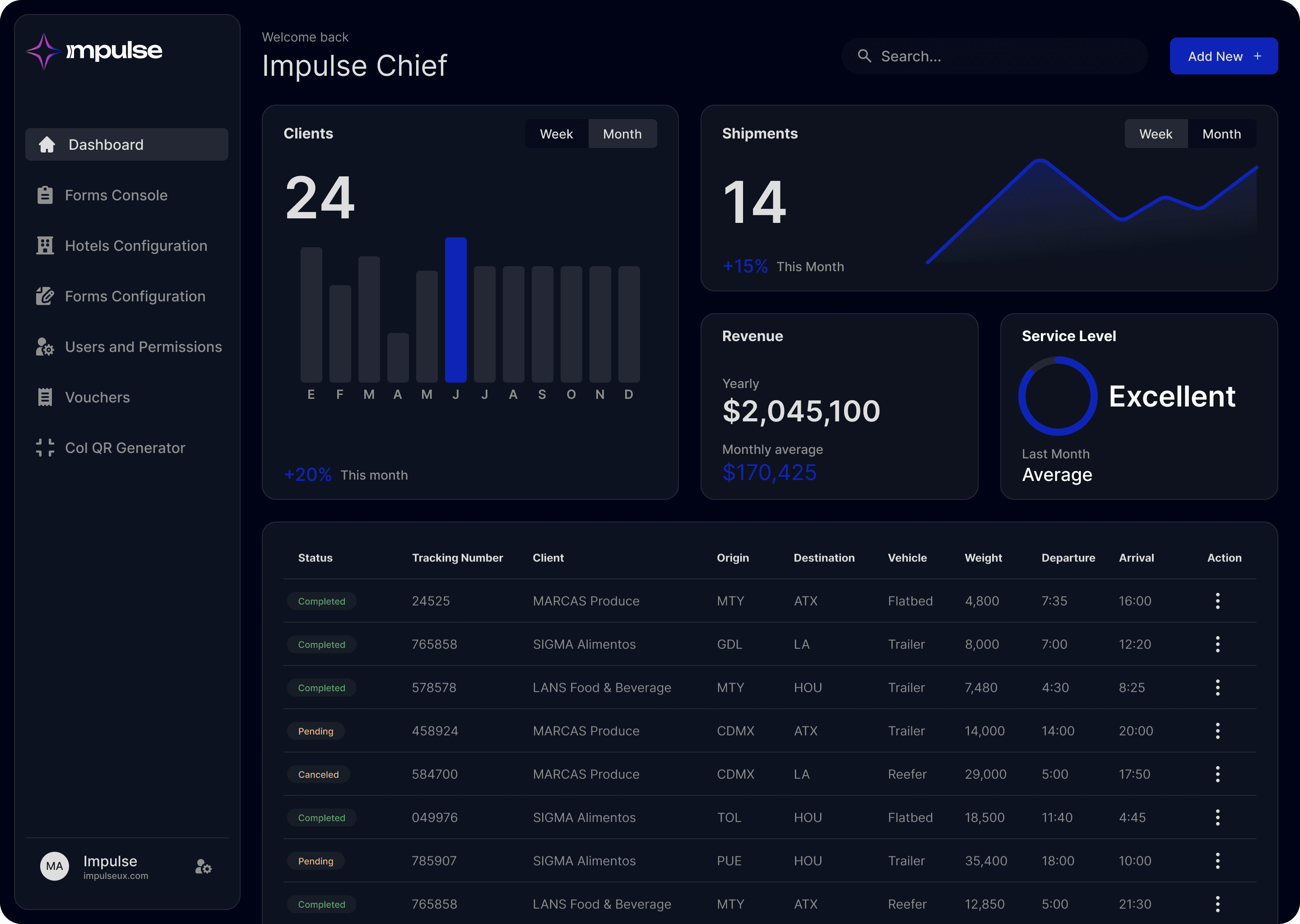Click weight value 35,400

(986, 861)
